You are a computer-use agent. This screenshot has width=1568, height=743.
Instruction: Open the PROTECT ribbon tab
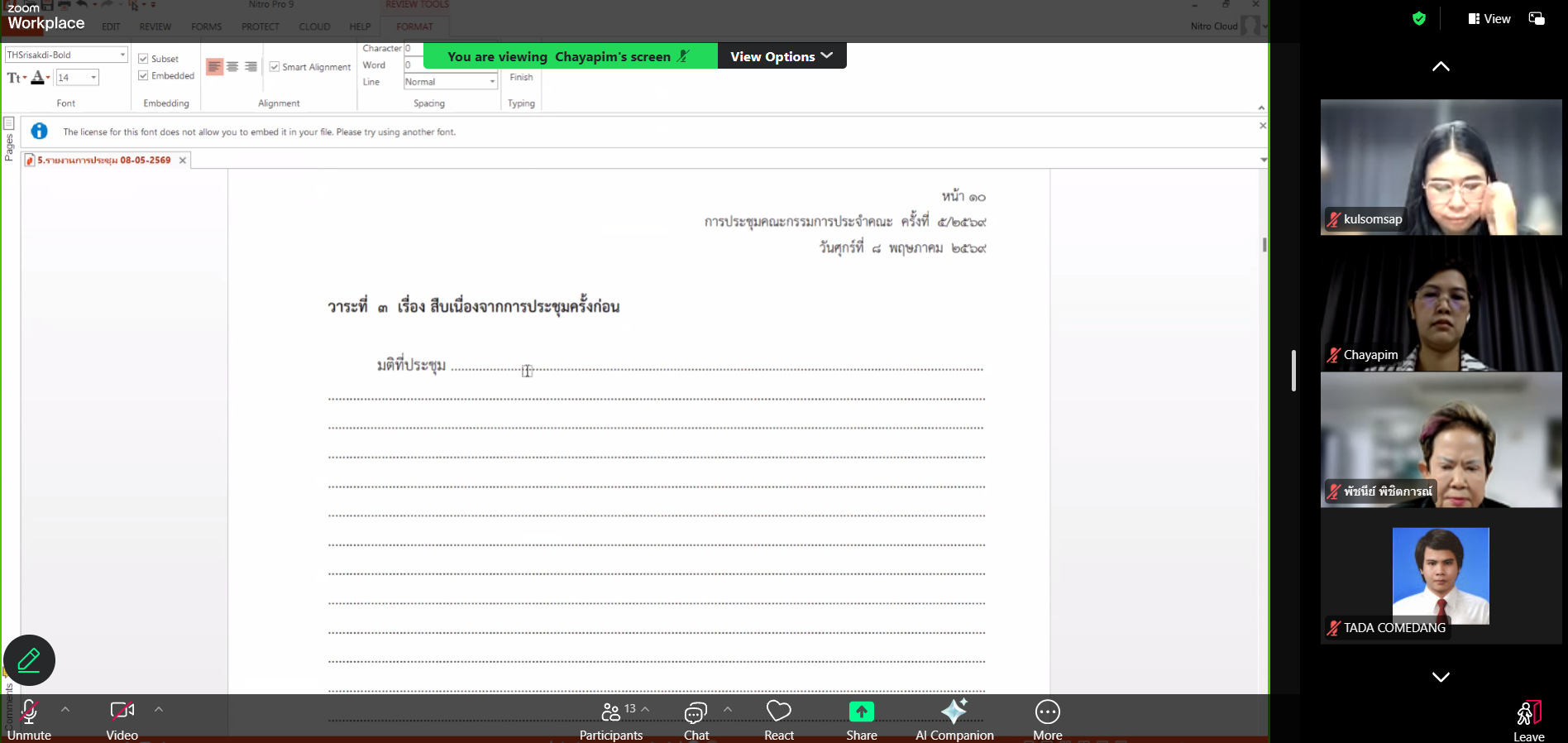click(x=261, y=26)
